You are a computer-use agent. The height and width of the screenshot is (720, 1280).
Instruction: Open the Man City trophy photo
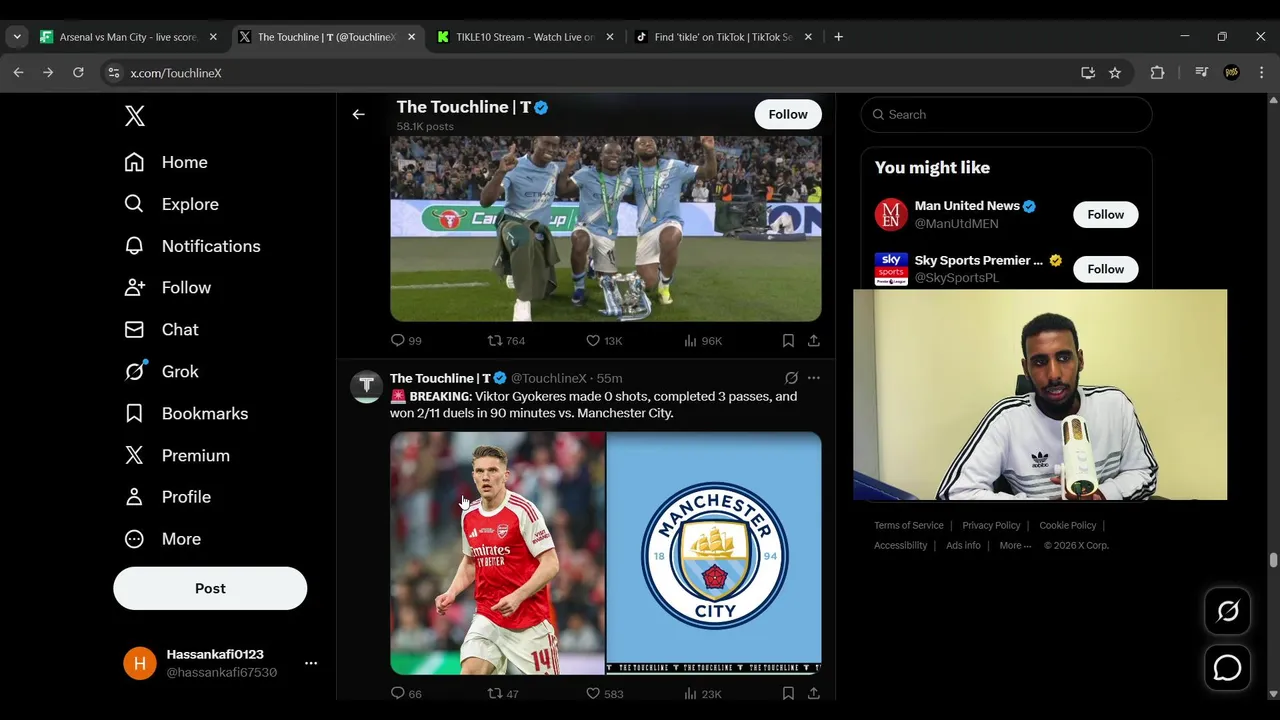pyautogui.click(x=606, y=228)
